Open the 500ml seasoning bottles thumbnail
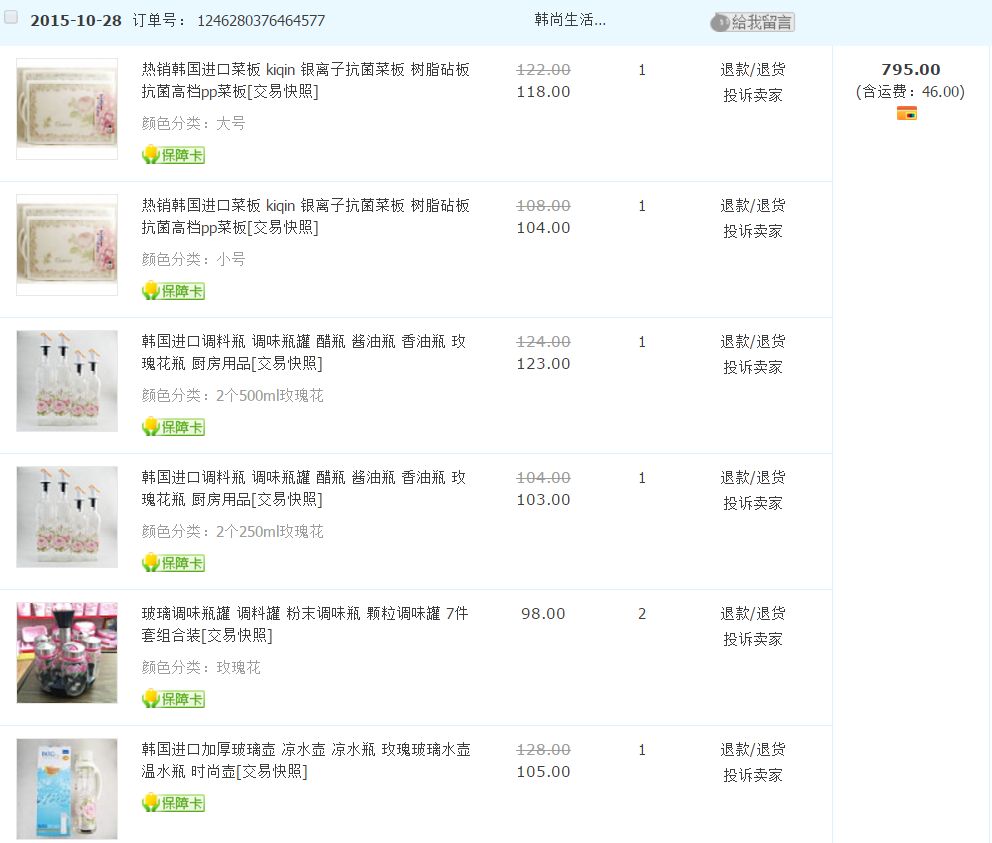 pyautogui.click(x=67, y=381)
